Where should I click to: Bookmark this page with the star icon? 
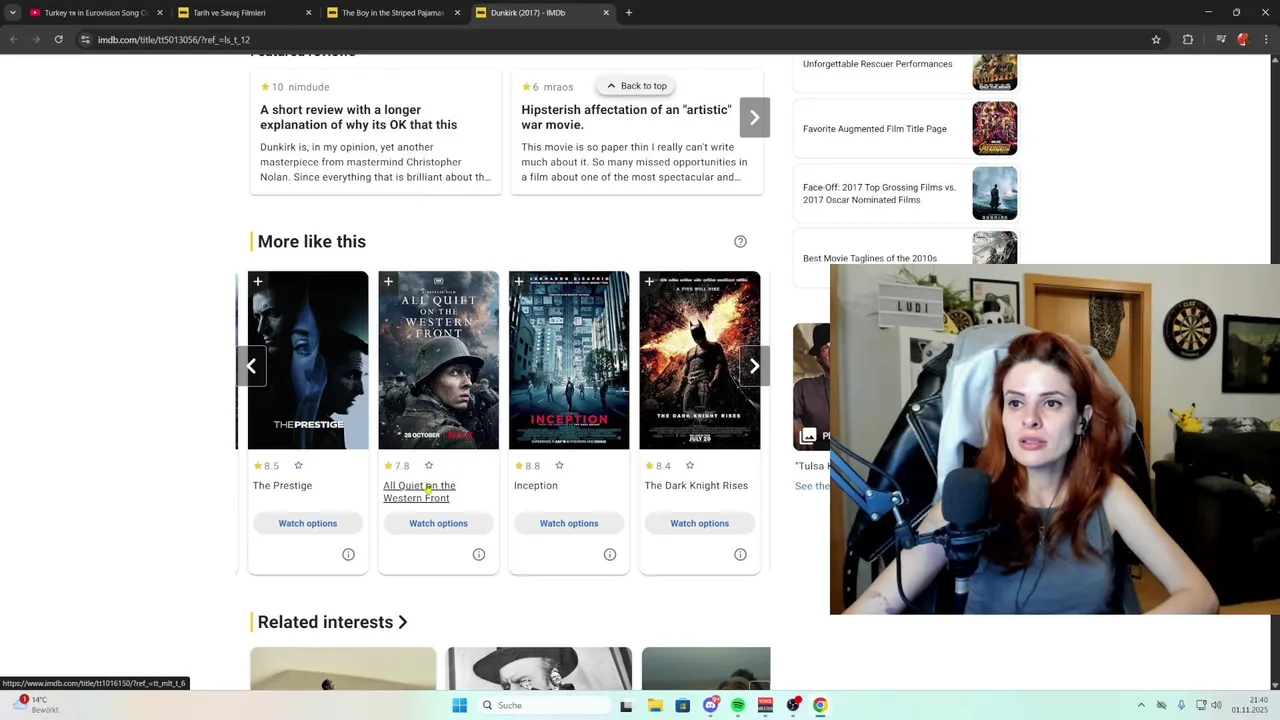[1156, 40]
